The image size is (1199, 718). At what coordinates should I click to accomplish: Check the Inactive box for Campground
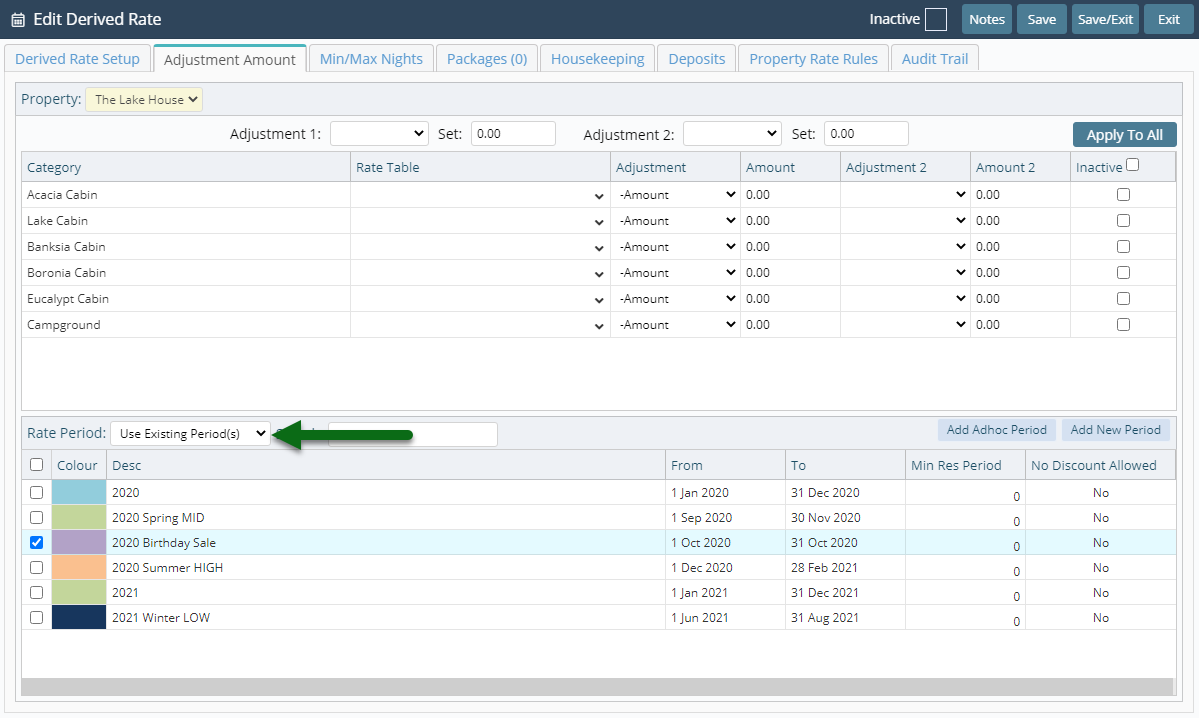pos(1123,325)
